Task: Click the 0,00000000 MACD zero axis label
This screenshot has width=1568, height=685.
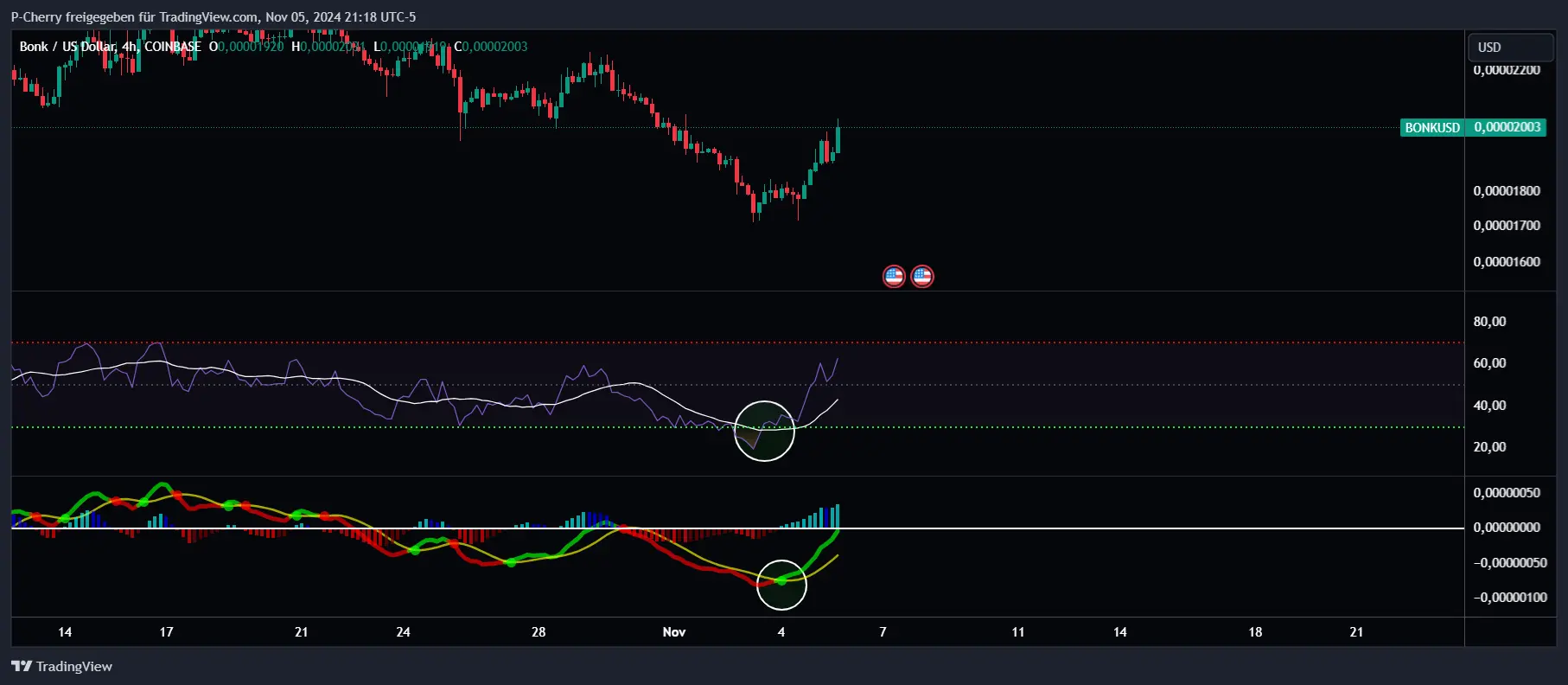Action: point(1507,528)
